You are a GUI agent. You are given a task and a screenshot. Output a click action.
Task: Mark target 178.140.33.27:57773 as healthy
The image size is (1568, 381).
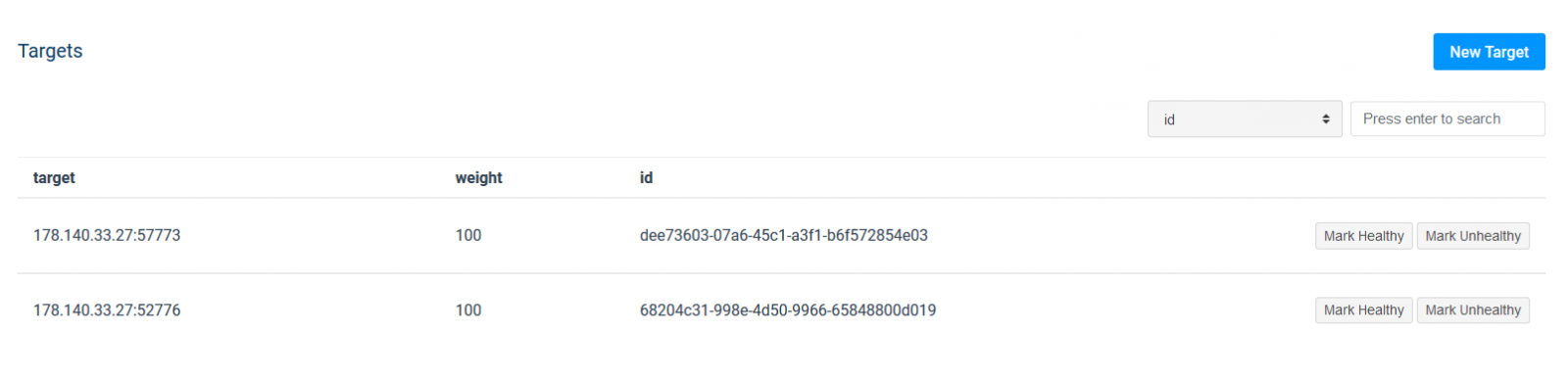1363,236
